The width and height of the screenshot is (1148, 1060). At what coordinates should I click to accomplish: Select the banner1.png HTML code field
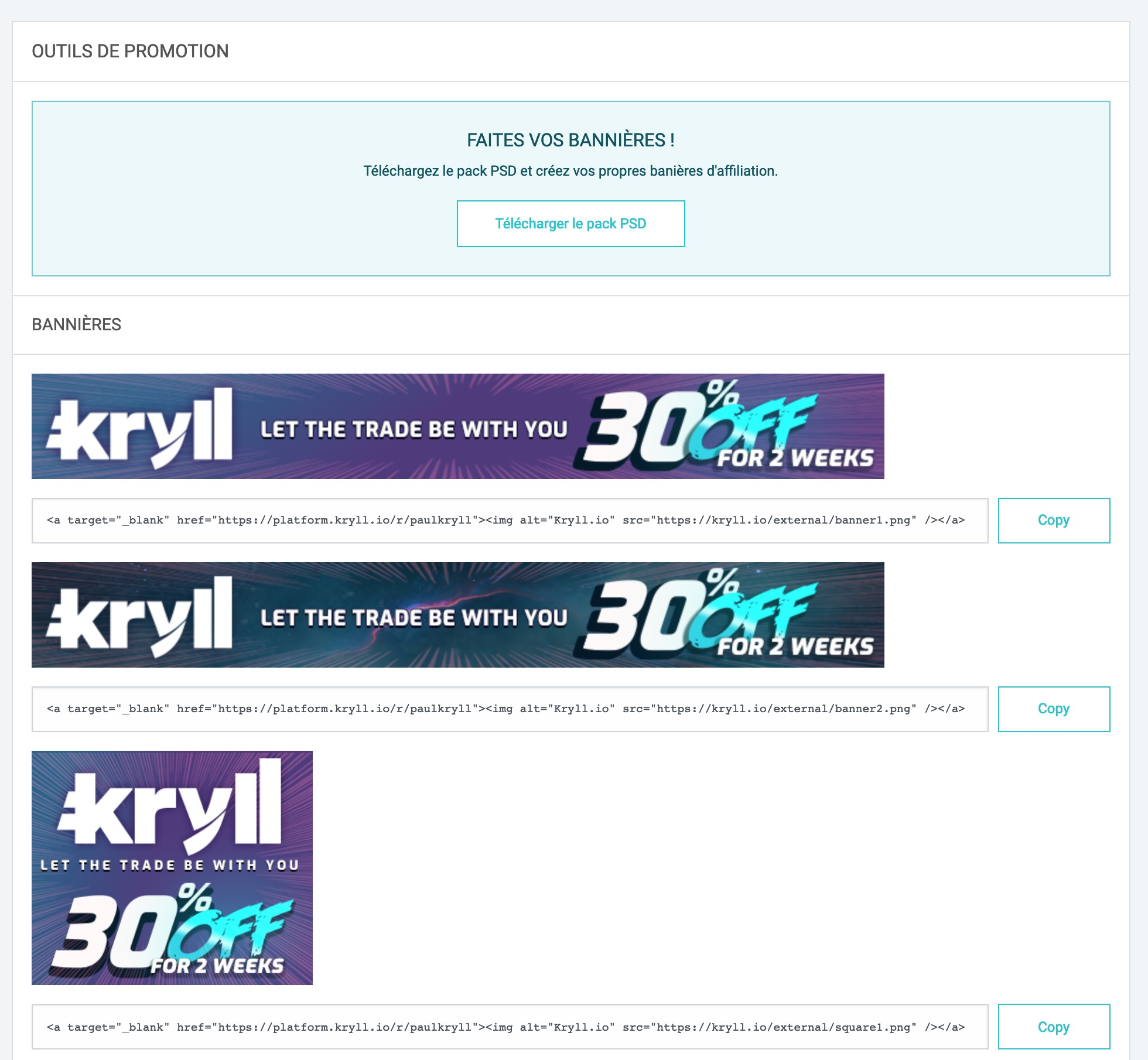[510, 520]
